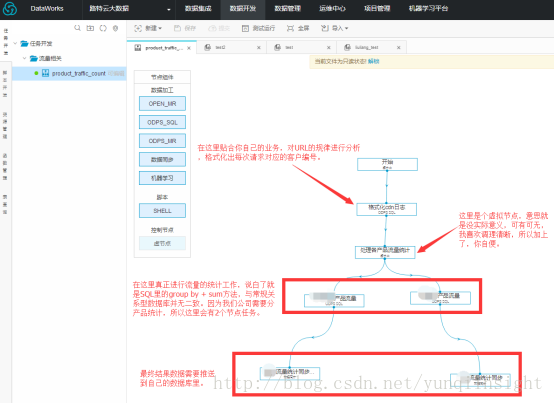Open the 导入 import dropdown
554x403 pixels.
tap(334, 28)
